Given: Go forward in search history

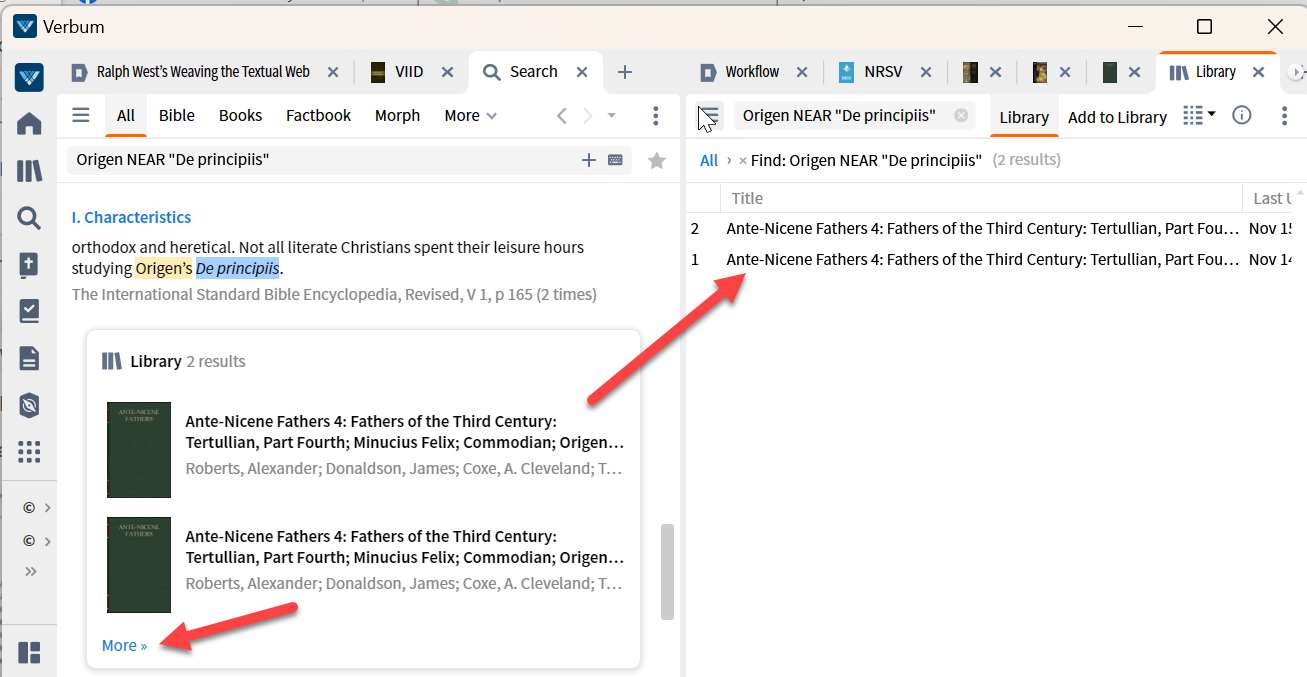Looking at the screenshot, I should [588, 116].
